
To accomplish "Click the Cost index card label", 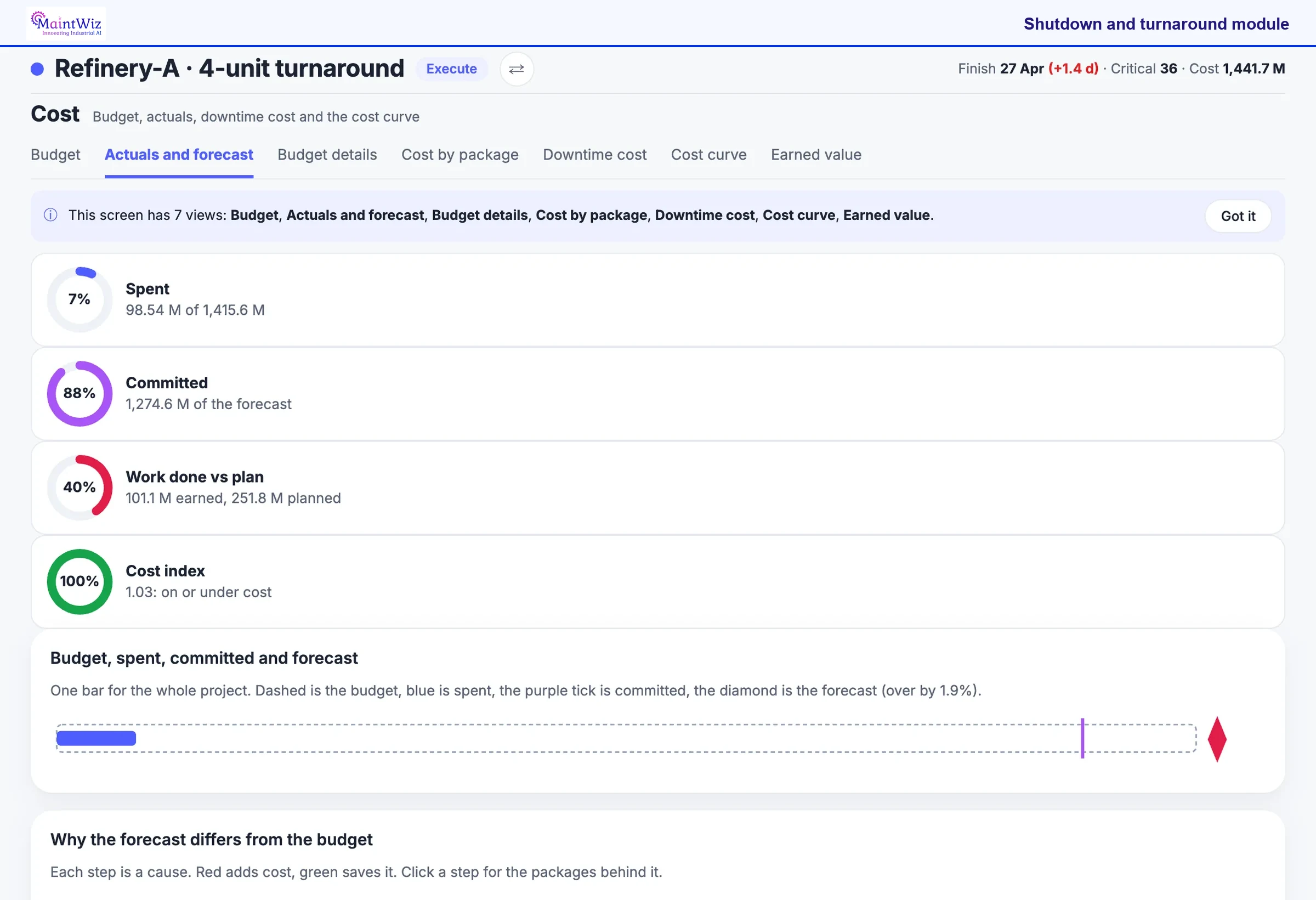I will 166,571.
